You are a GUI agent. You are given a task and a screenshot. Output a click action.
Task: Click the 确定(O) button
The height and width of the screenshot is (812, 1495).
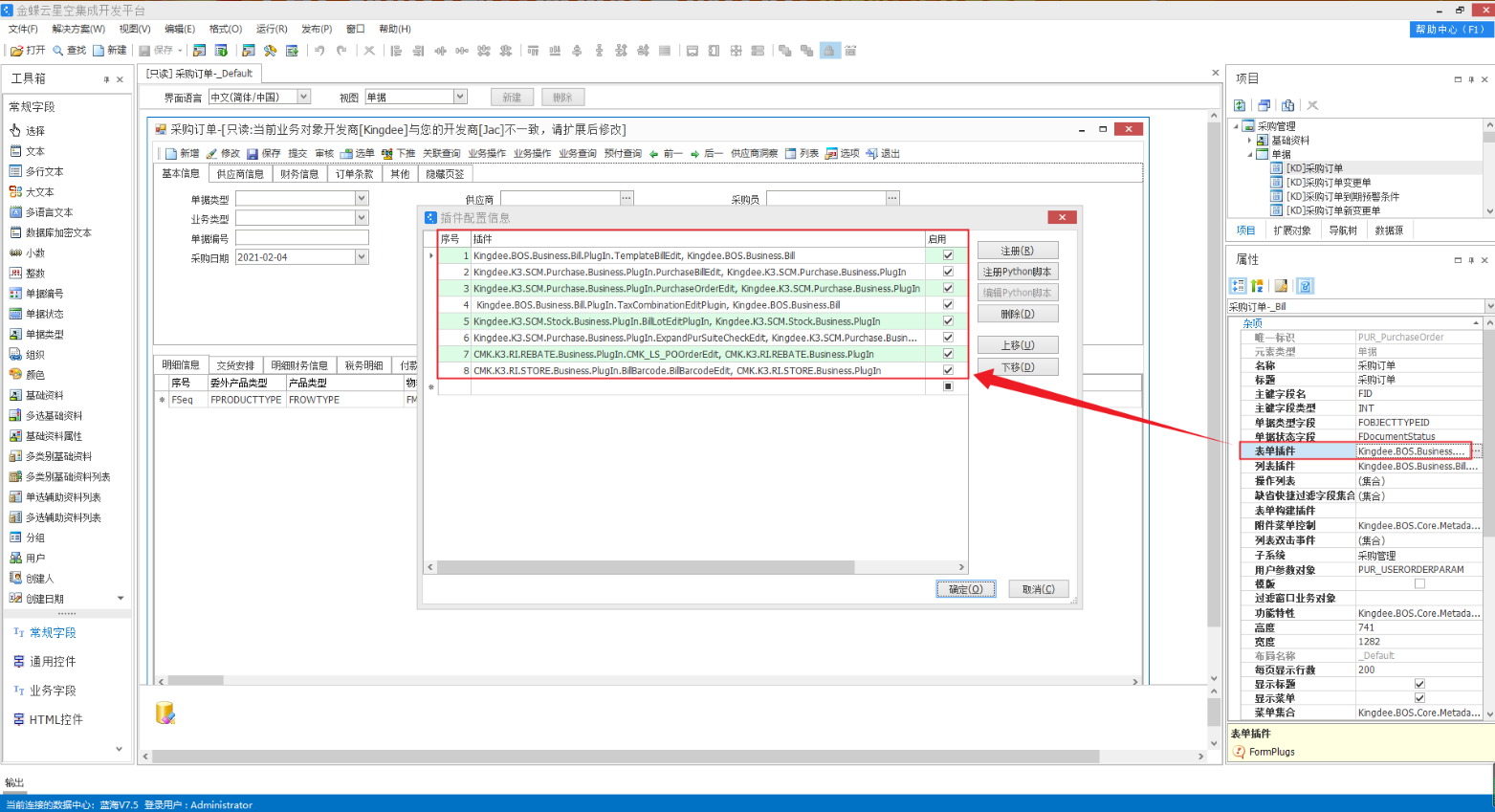pos(966,589)
